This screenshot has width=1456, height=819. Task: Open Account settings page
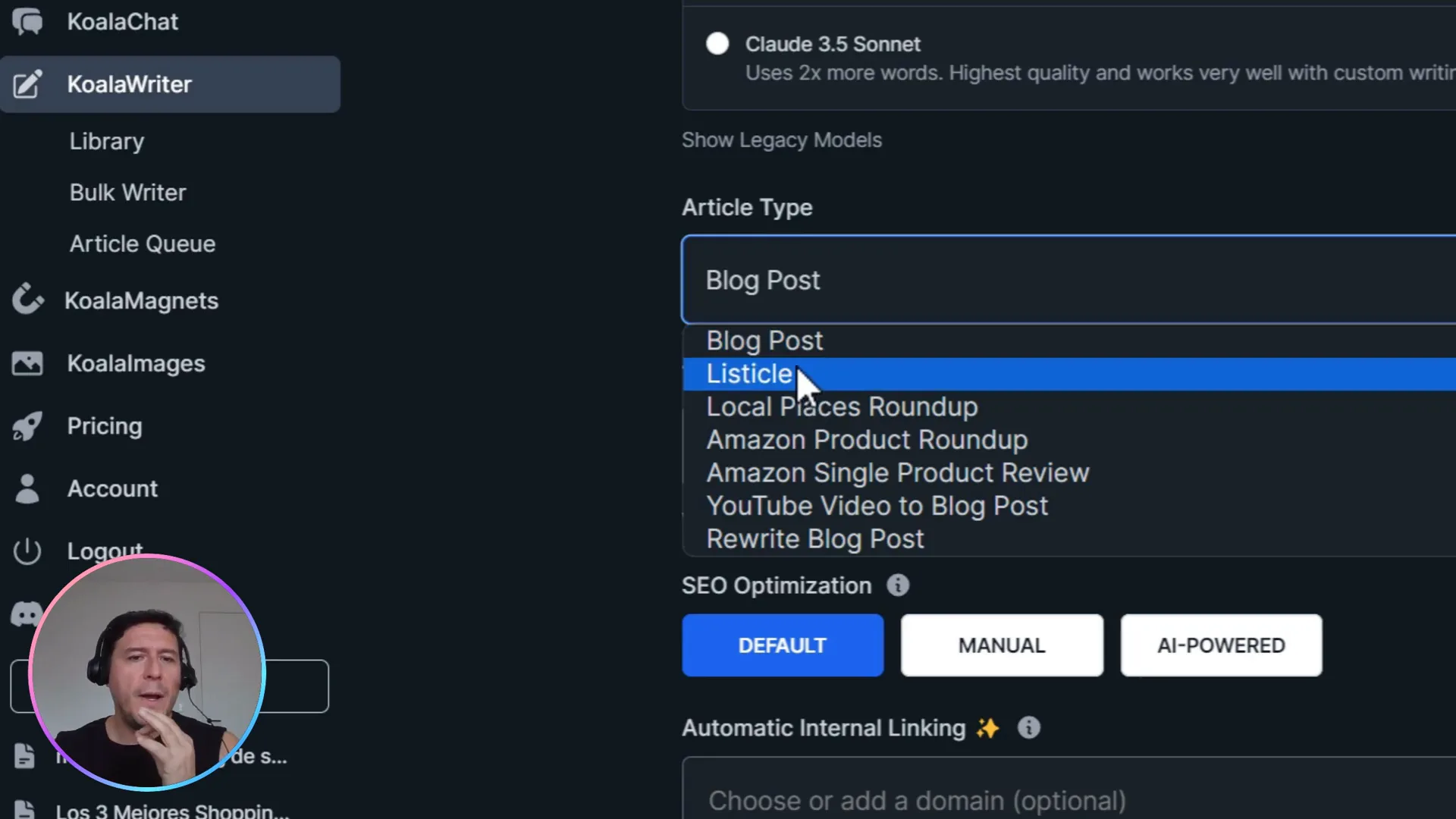click(x=113, y=489)
